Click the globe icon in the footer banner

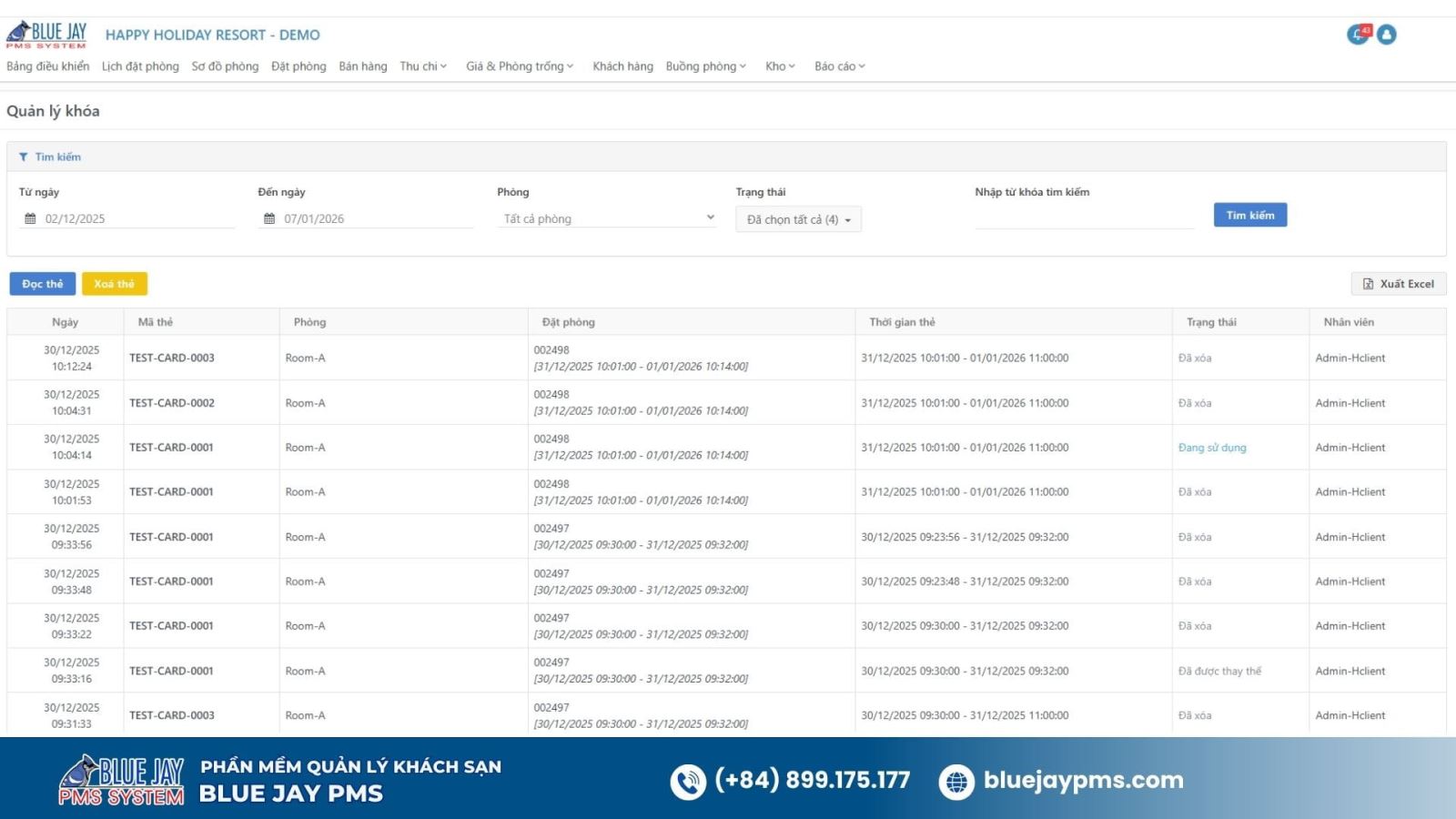pos(956,781)
